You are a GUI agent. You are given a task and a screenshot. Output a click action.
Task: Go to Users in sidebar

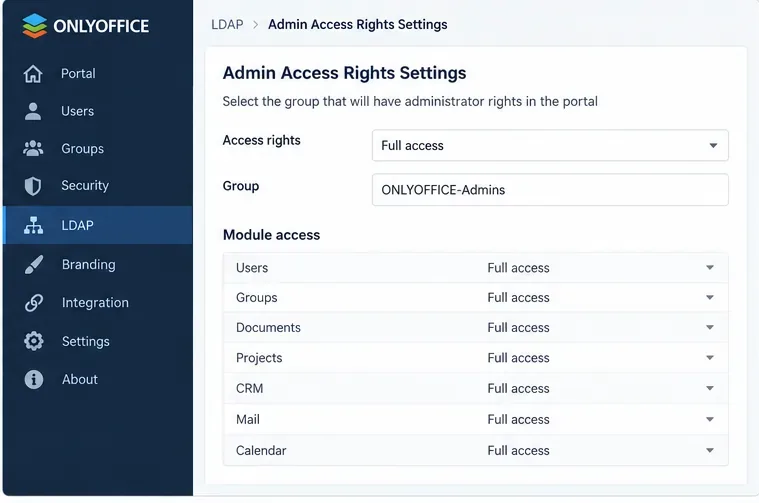point(98,111)
